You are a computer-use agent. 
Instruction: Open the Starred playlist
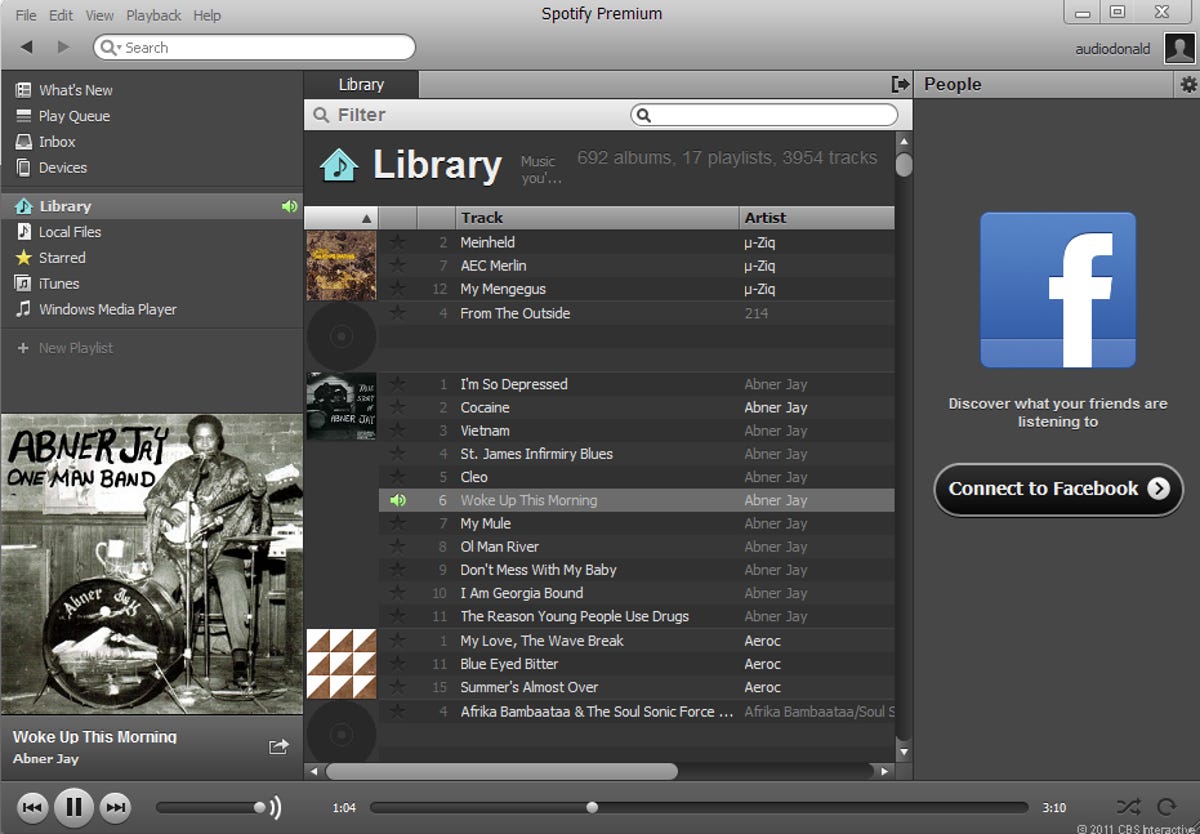point(61,258)
